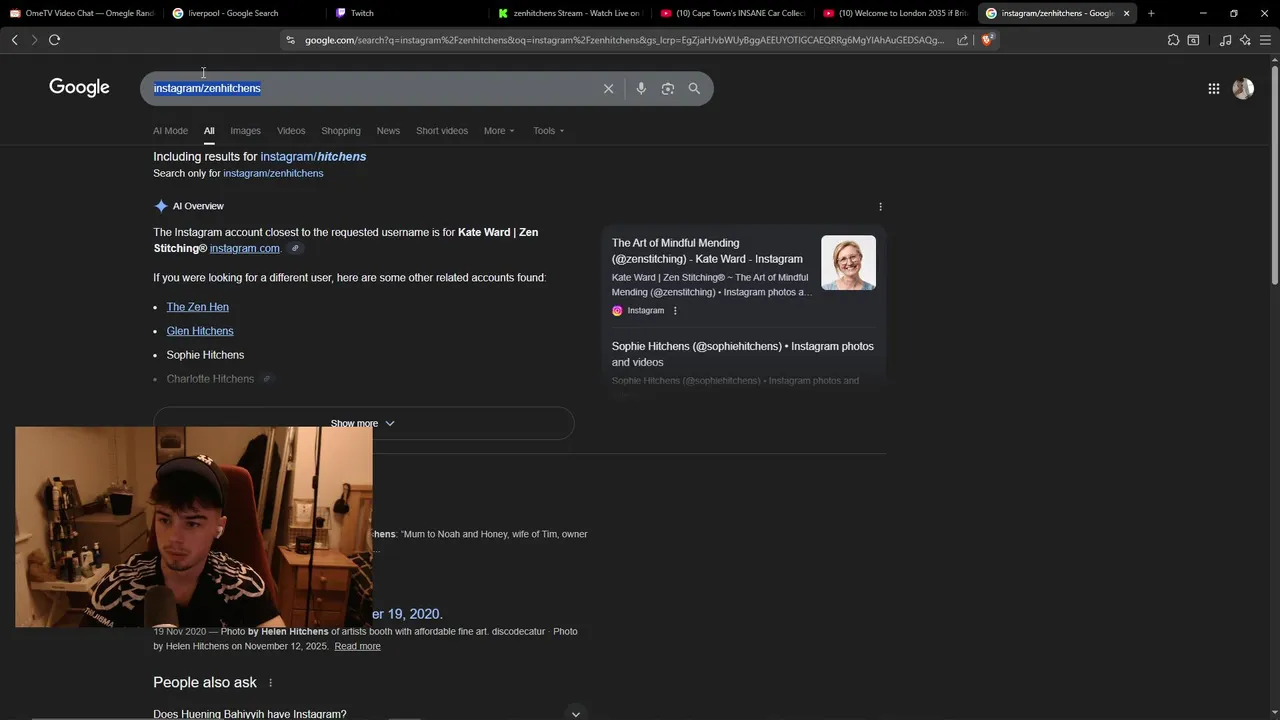Click the Charlotte Hitchens list item
This screenshot has width=1280, height=720.
click(210, 379)
